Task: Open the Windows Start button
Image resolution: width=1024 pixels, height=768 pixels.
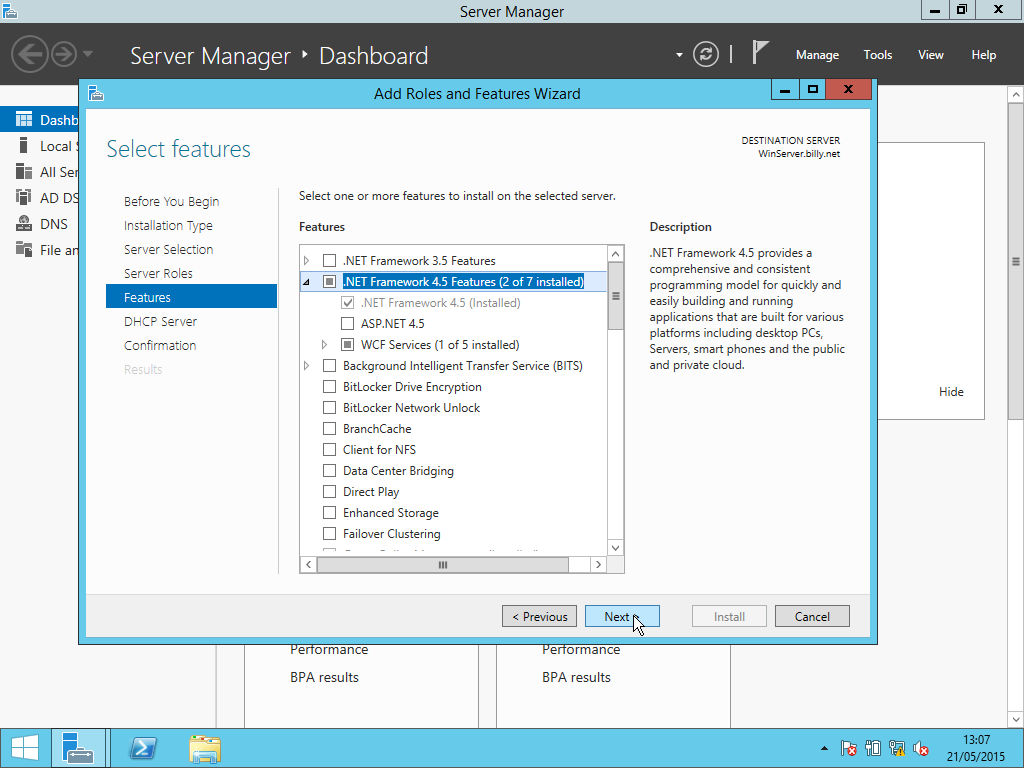Action: [x=25, y=748]
